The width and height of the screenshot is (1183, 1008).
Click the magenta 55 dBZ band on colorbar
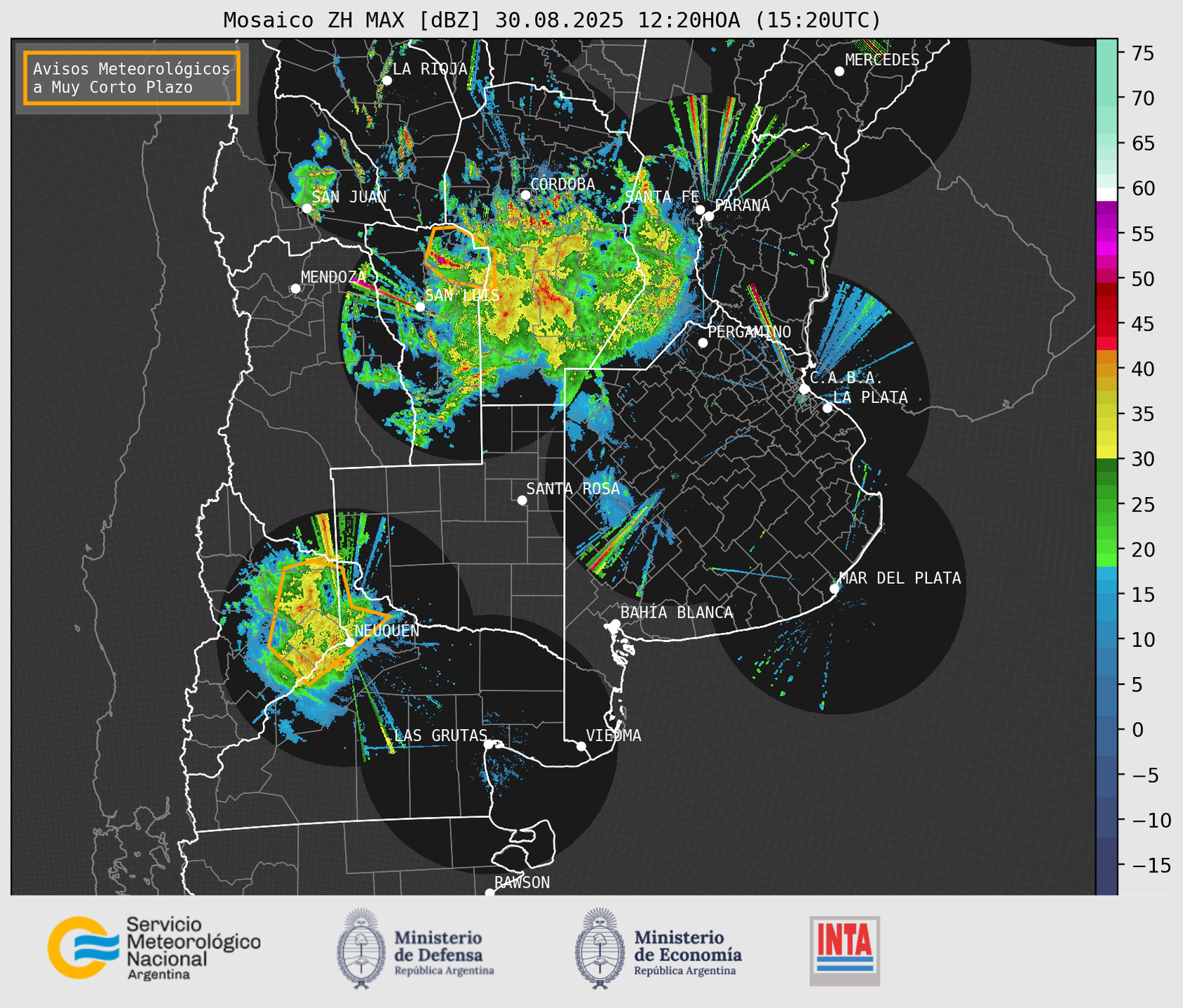click(1106, 234)
